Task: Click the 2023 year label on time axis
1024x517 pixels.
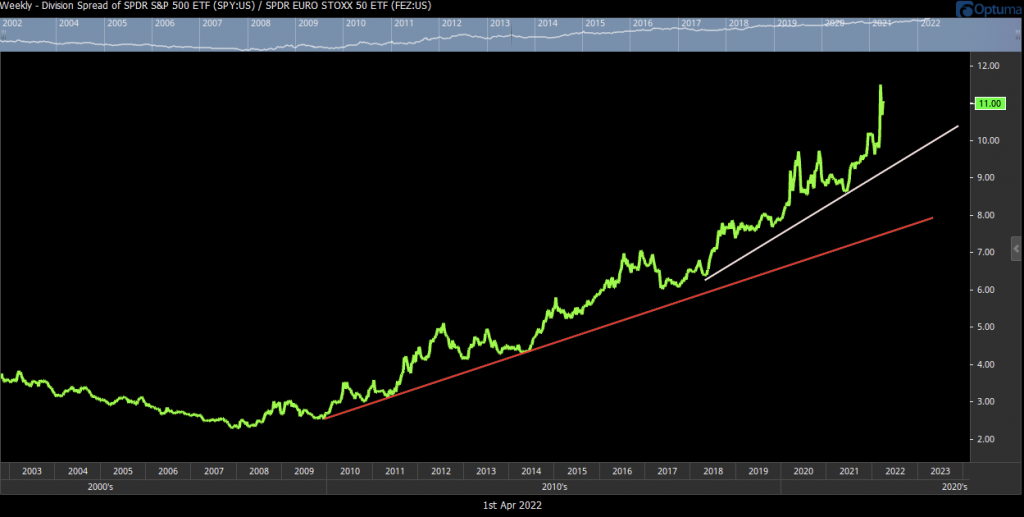Action: pyautogui.click(x=940, y=471)
